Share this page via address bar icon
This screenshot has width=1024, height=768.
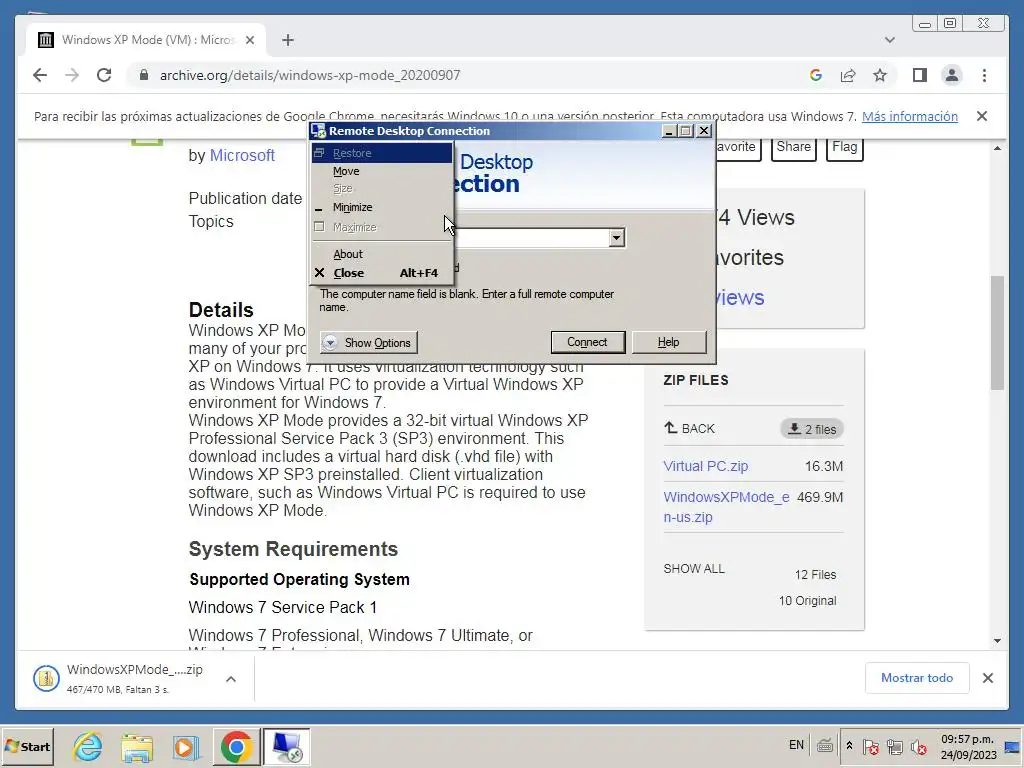click(848, 75)
